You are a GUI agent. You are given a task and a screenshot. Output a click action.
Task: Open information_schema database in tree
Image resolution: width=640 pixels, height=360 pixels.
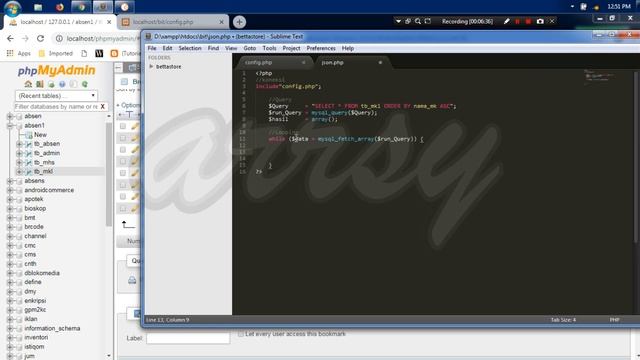[x=52, y=329]
